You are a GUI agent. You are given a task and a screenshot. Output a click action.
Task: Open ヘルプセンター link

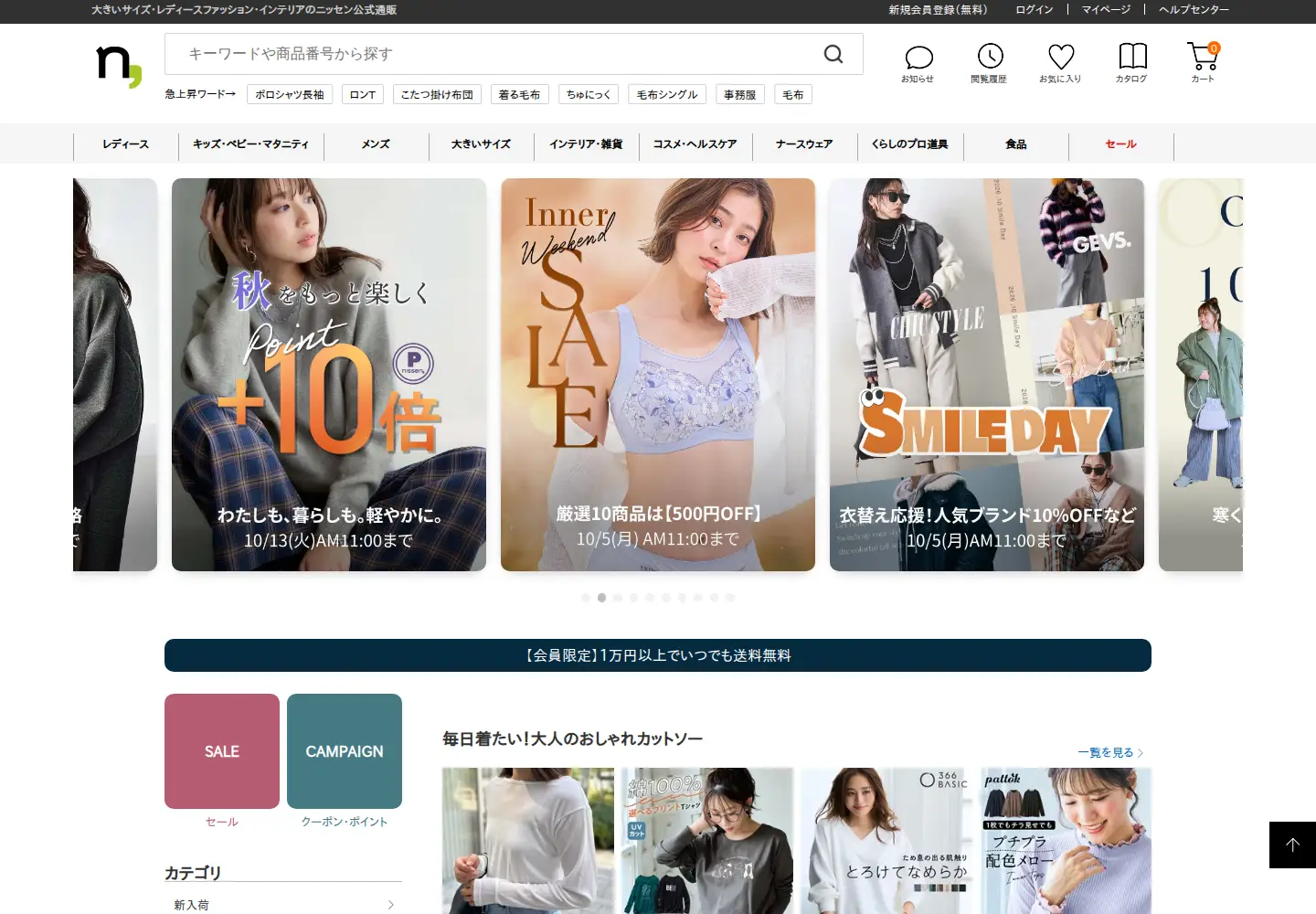pos(1194,10)
